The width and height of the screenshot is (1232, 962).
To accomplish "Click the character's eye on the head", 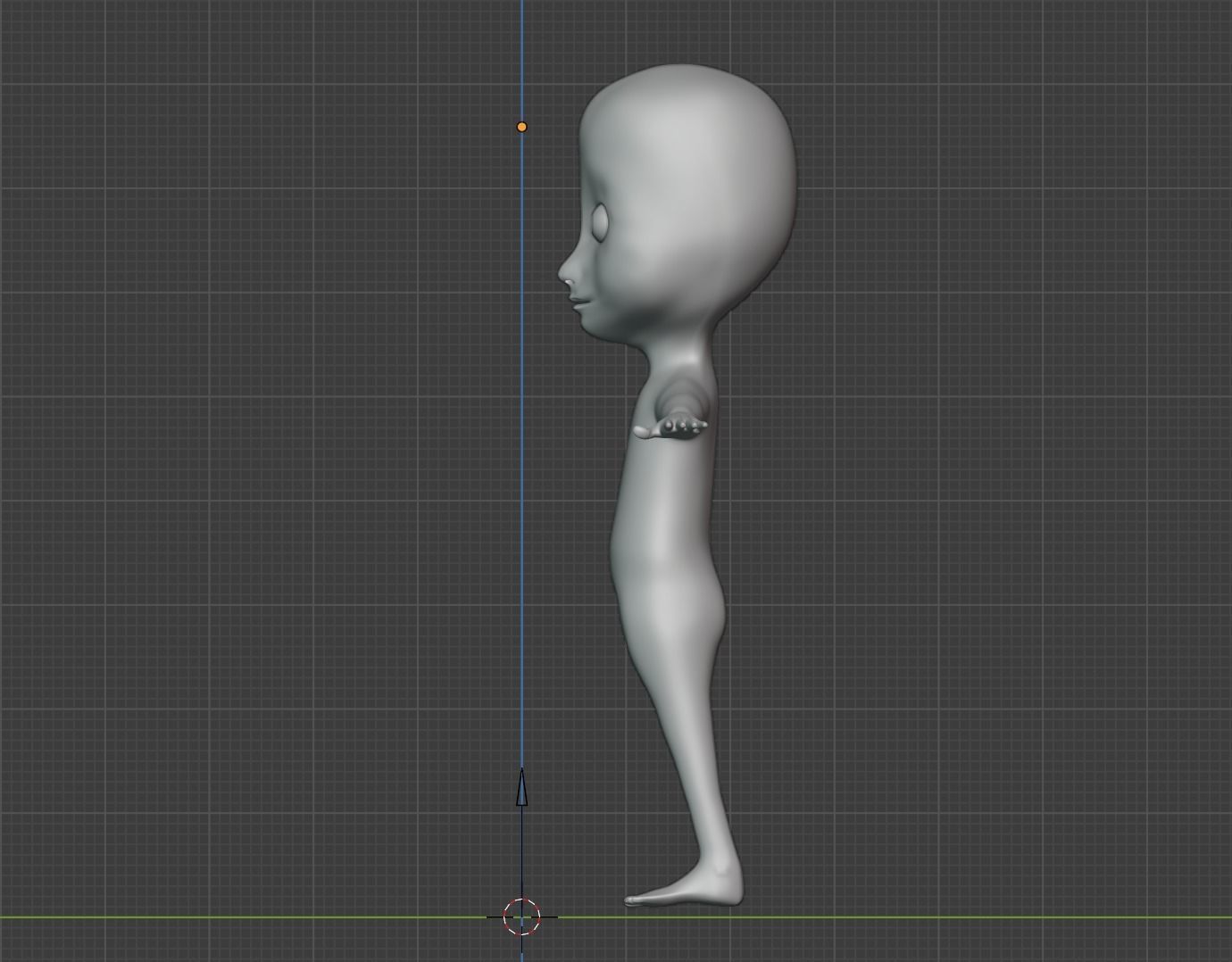I will pyautogui.click(x=602, y=222).
